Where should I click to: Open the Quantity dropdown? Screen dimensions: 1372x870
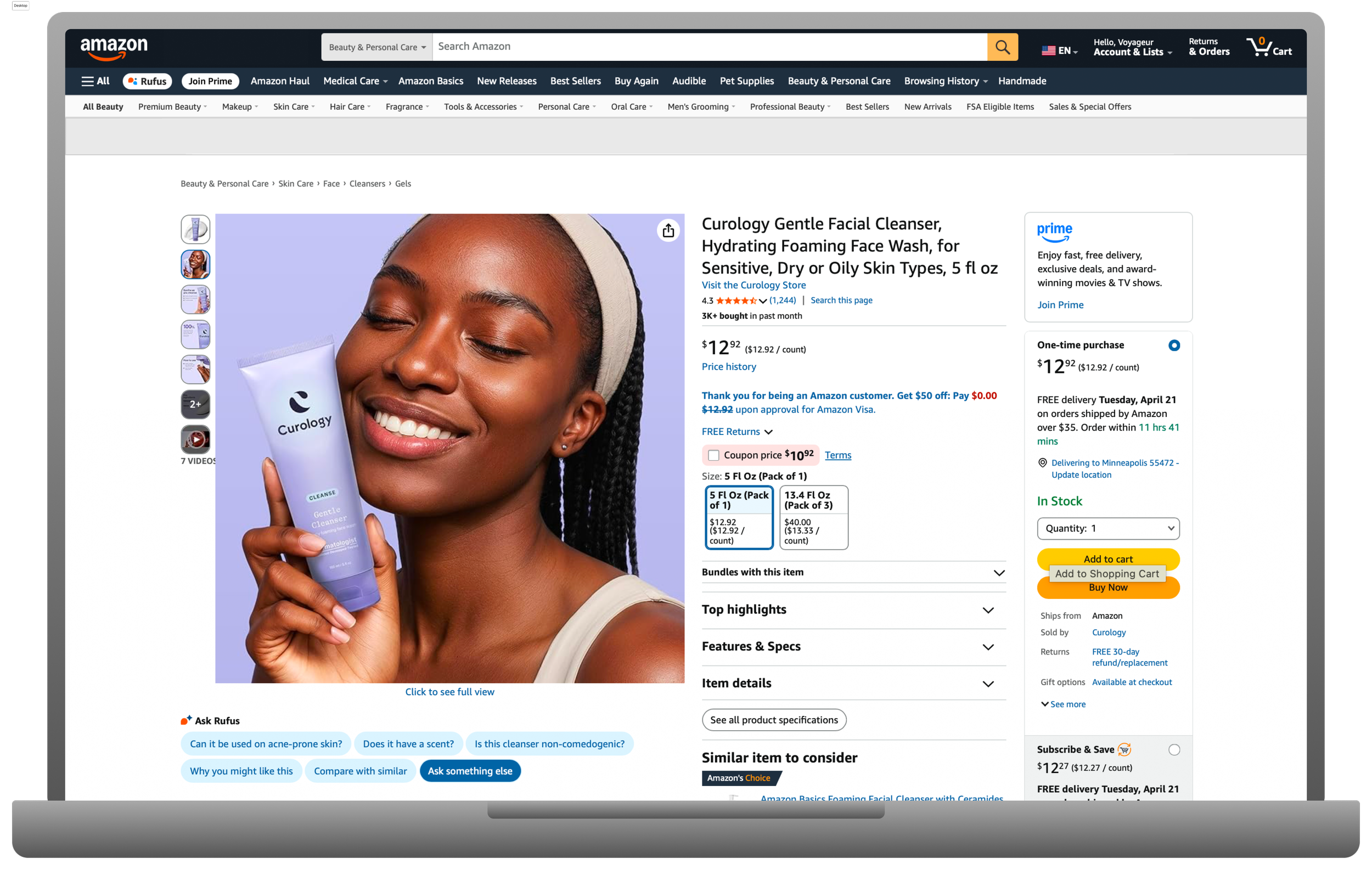point(1107,528)
